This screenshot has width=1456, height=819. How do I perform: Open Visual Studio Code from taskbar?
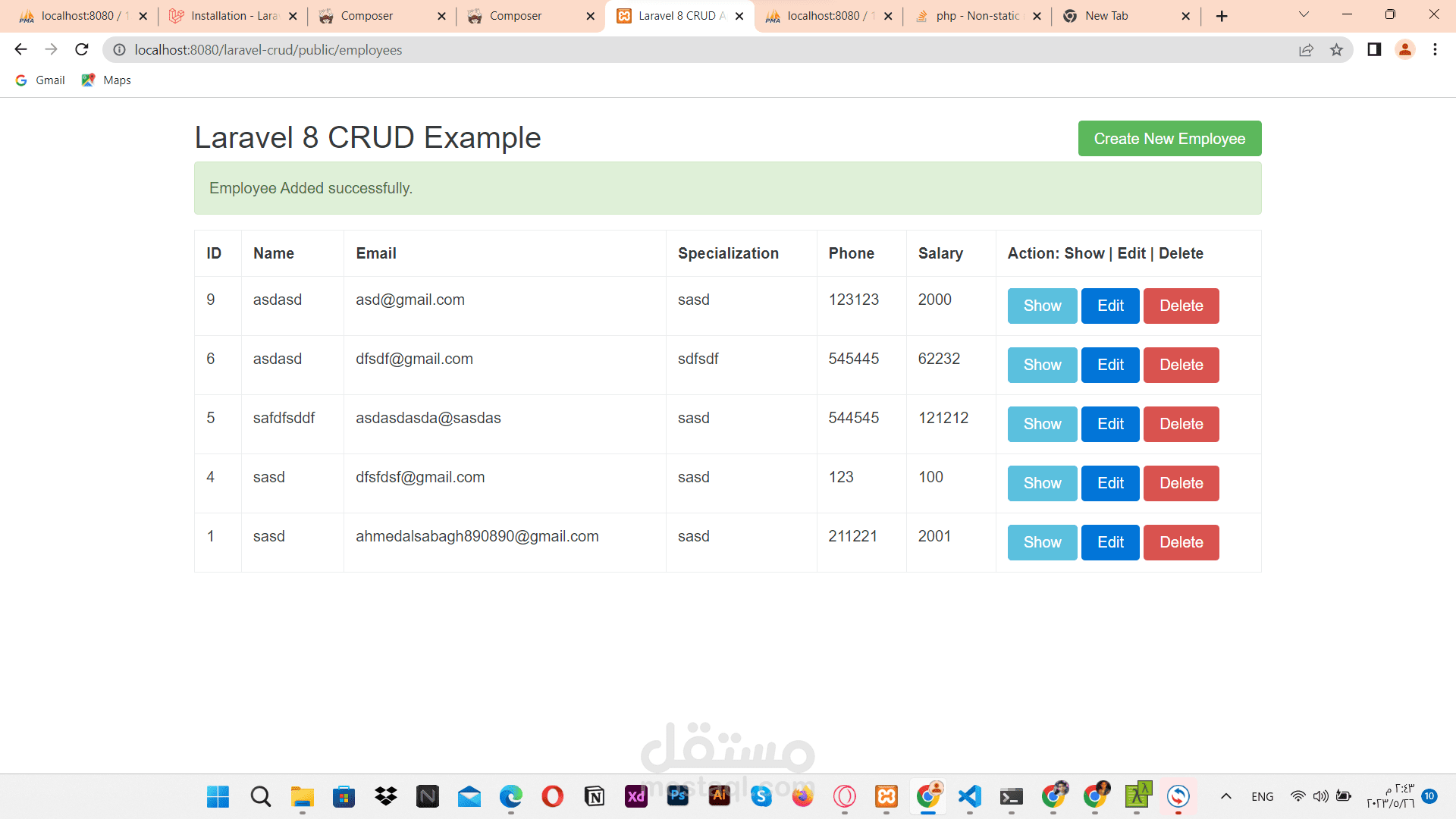970,796
